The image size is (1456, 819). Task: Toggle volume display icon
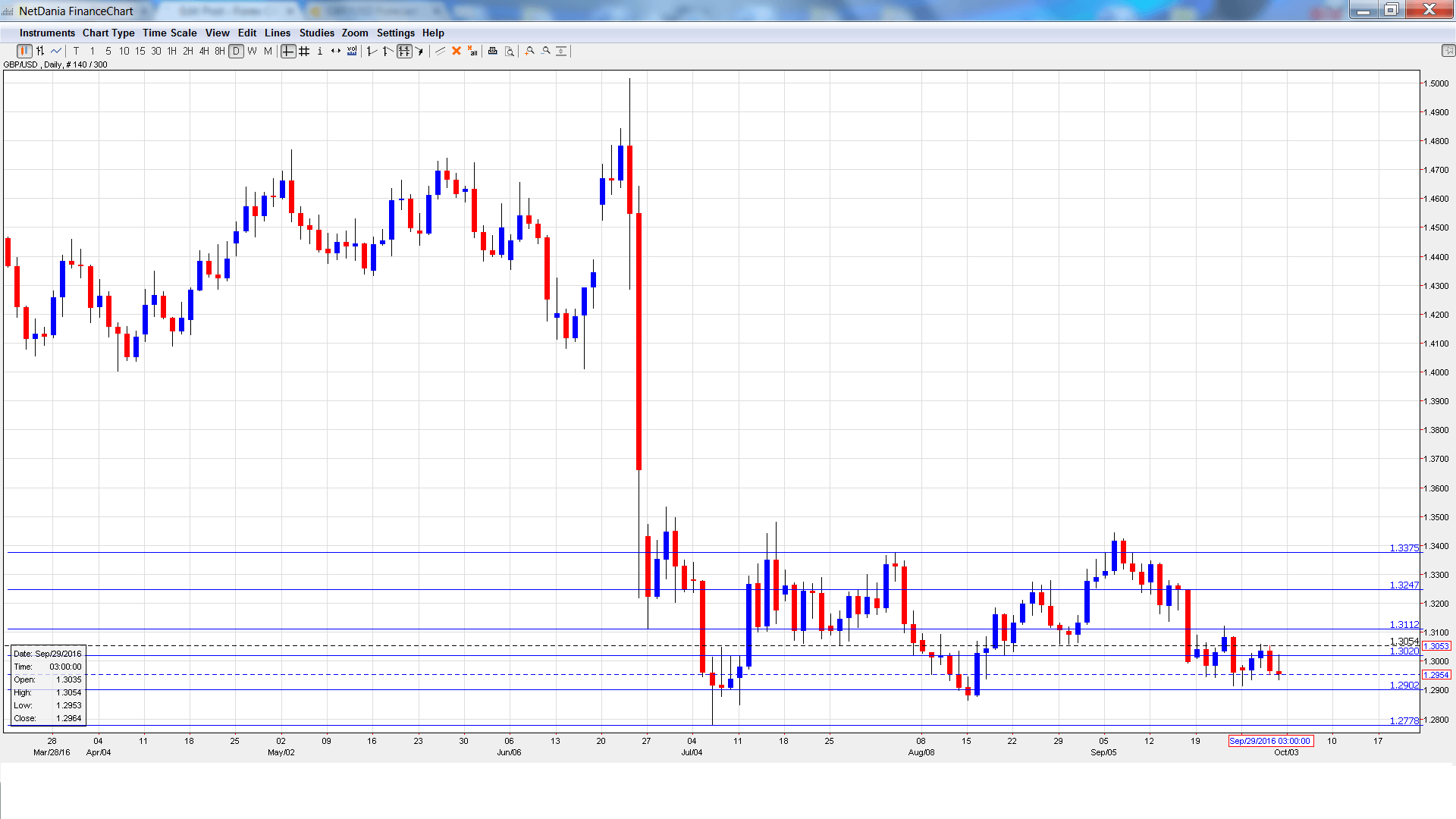352,52
